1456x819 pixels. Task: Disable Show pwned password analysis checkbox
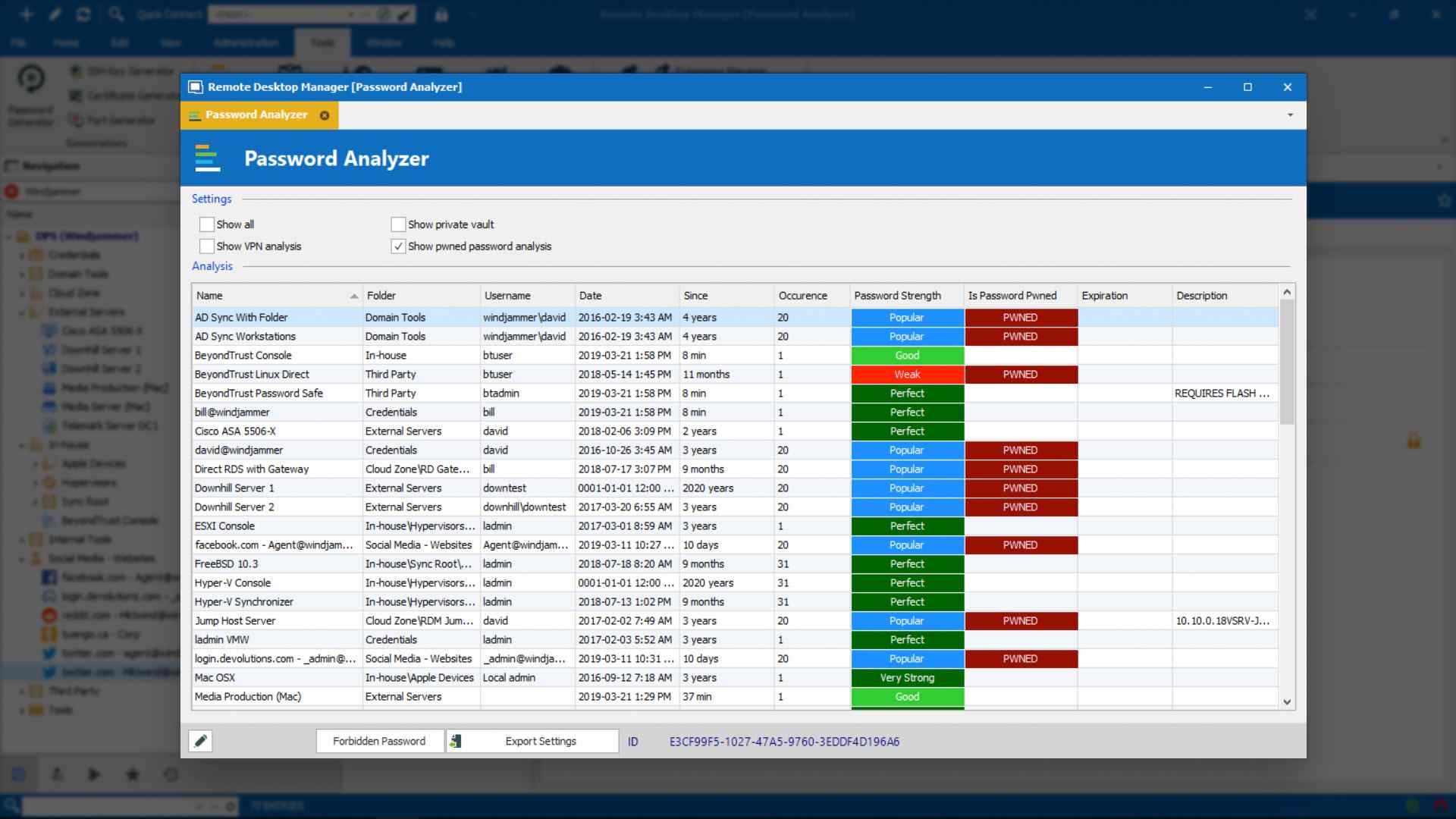point(397,246)
